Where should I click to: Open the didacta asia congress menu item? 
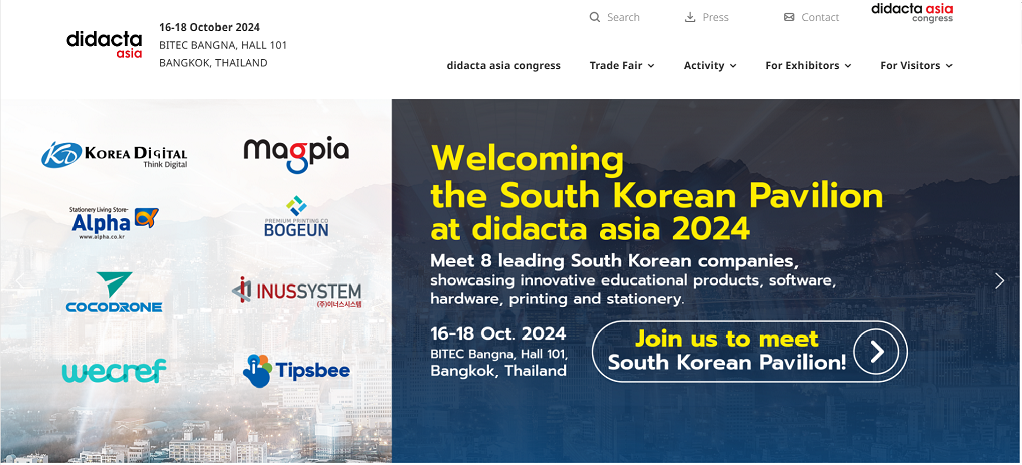(503, 65)
